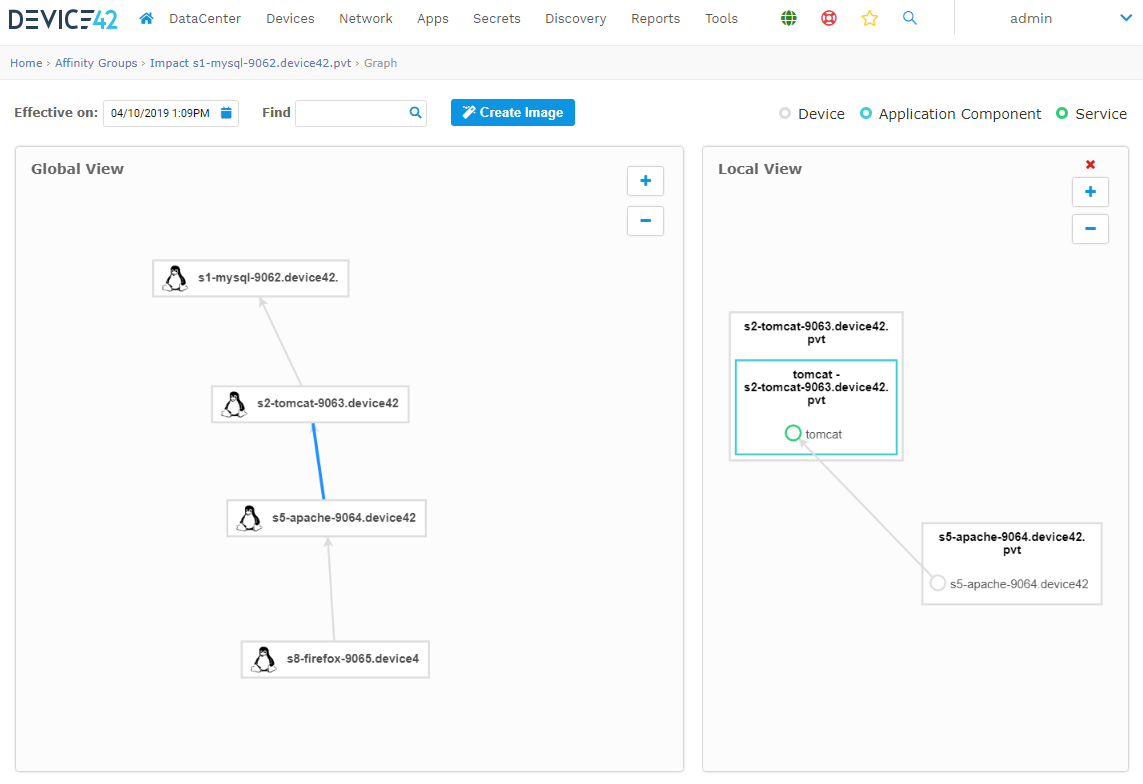Image resolution: width=1143 pixels, height=784 pixels.
Task: Click the home icon in the navigation bar
Action: tap(146, 18)
